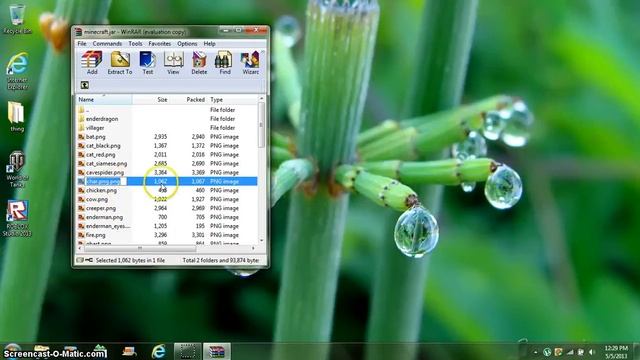Viewport: 640px width, 360px height.
Task: Click the Screencast-O-Matic recorder taskbar button
Action: [187, 351]
